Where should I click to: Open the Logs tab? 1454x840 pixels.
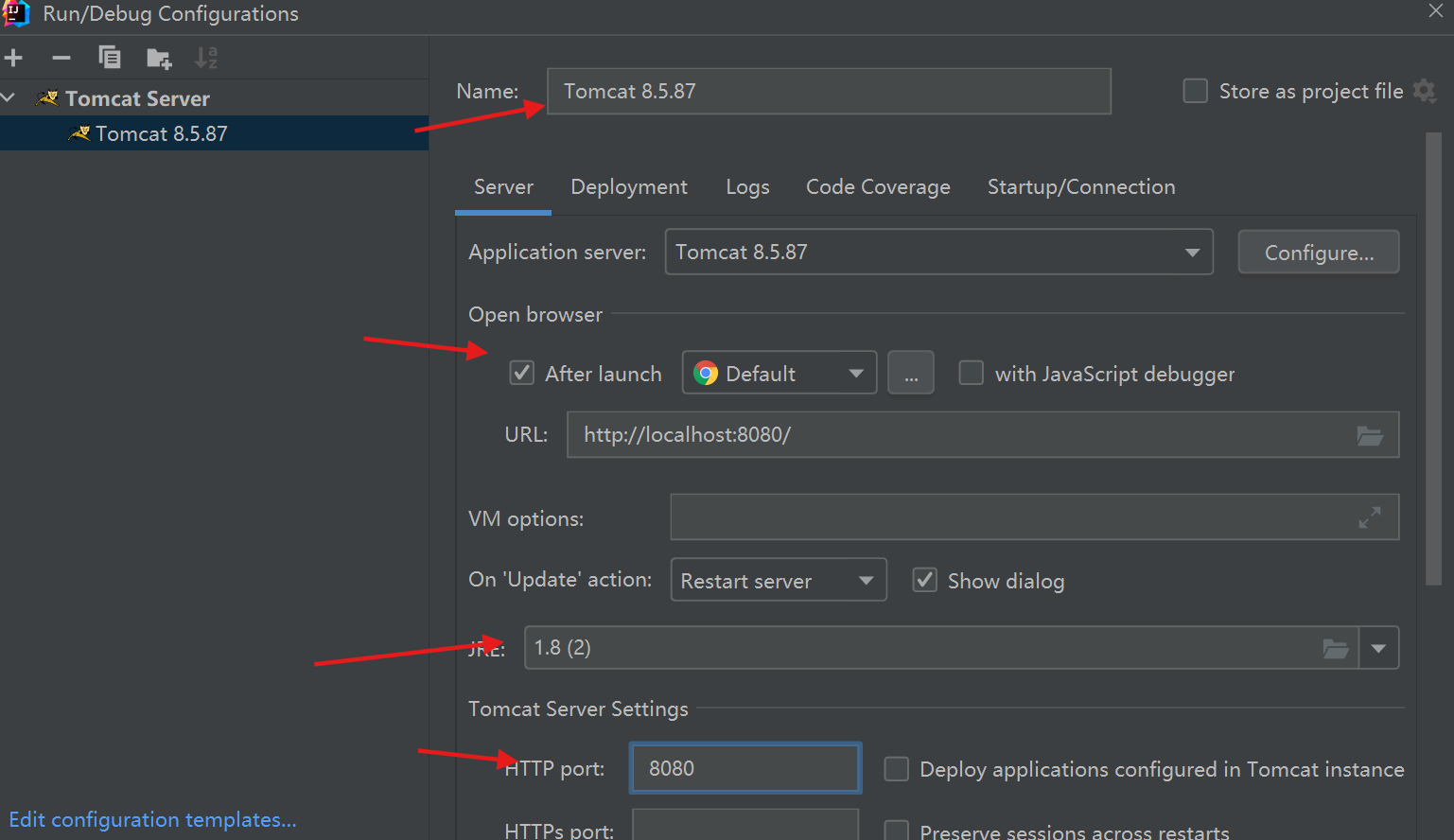click(x=747, y=186)
